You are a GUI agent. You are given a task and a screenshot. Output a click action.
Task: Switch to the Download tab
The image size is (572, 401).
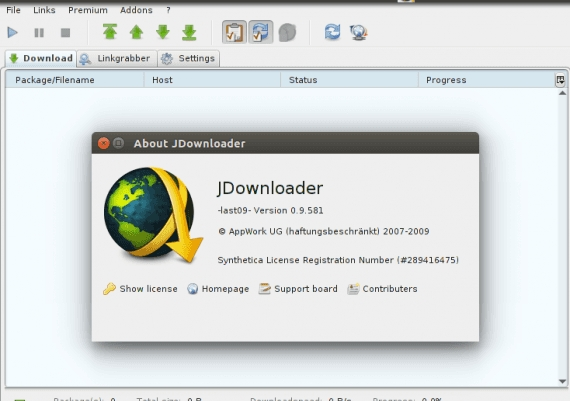[x=40, y=58]
